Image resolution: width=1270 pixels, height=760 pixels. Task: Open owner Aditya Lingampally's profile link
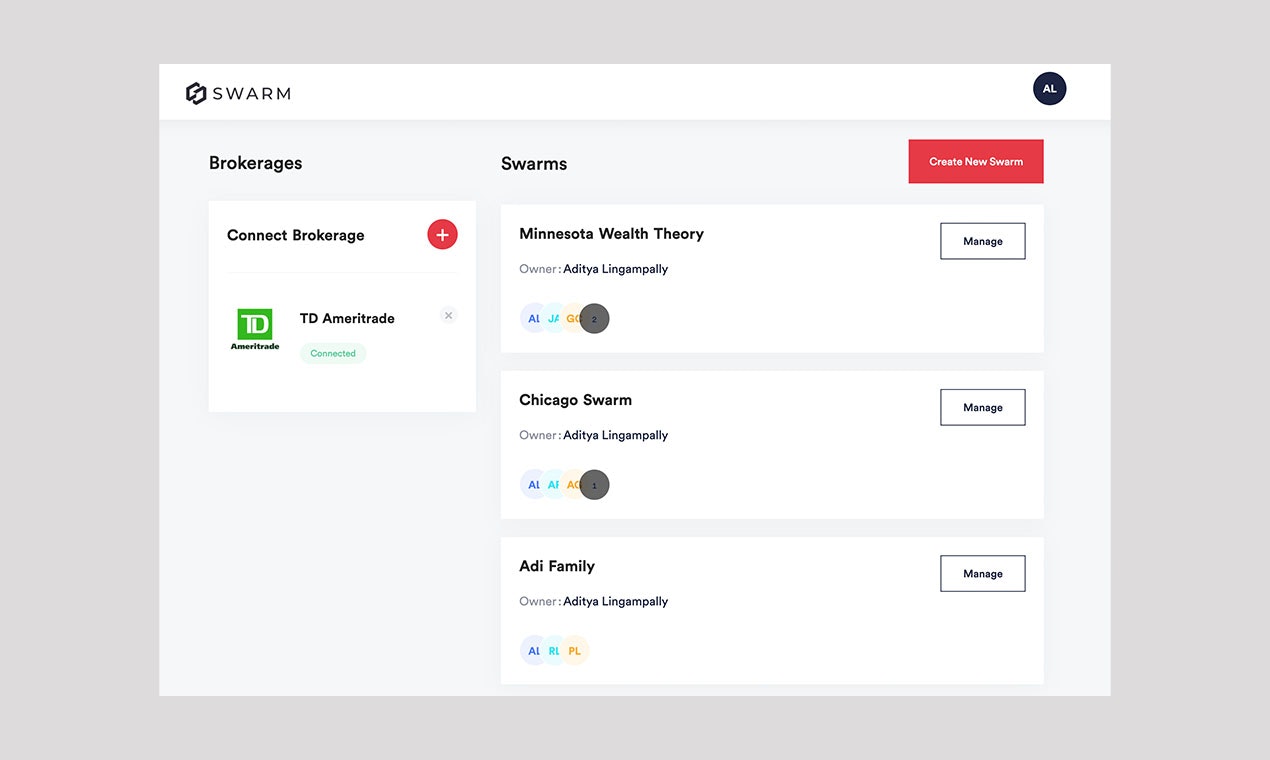(615, 268)
